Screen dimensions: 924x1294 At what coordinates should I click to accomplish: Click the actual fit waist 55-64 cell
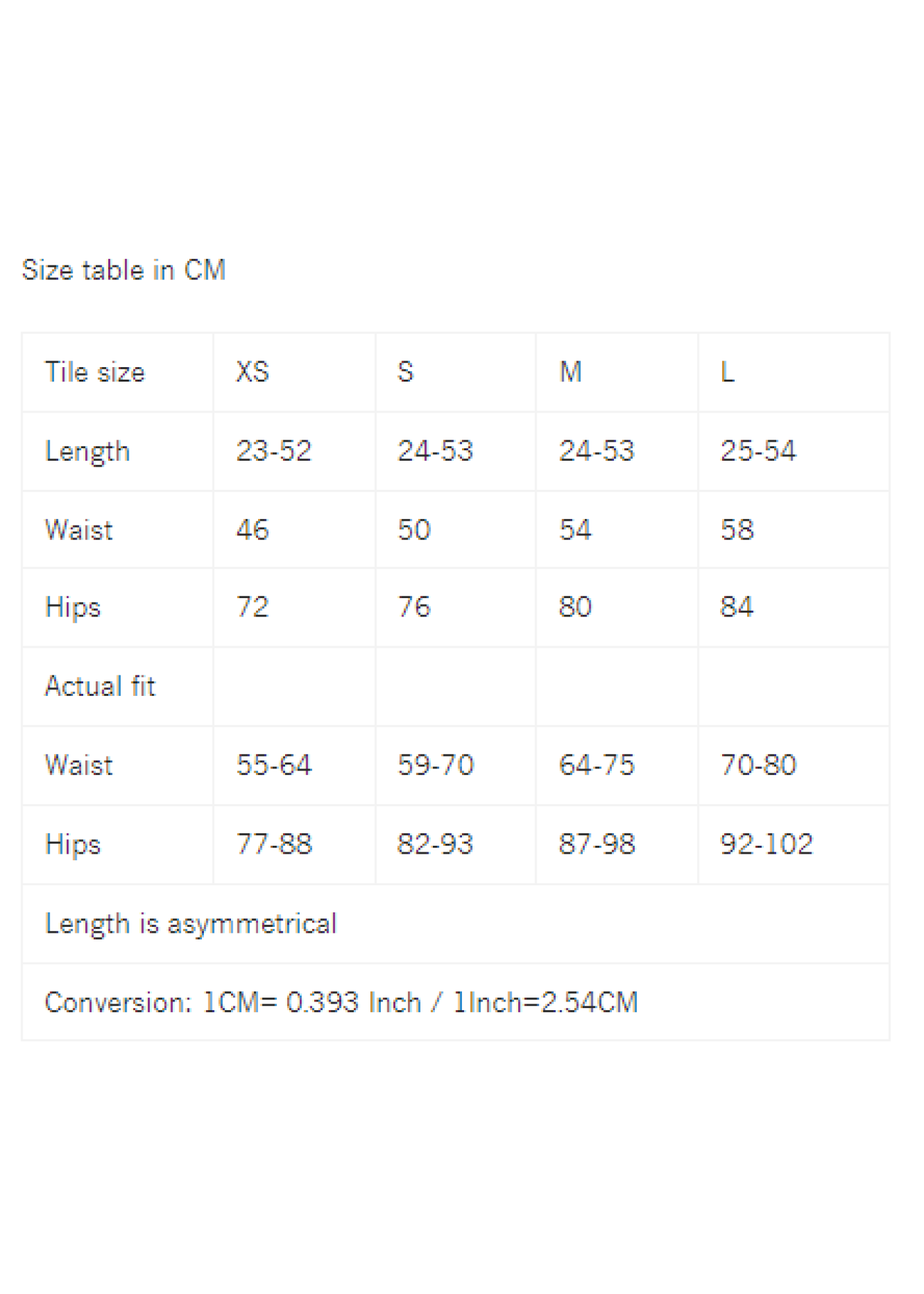click(294, 766)
